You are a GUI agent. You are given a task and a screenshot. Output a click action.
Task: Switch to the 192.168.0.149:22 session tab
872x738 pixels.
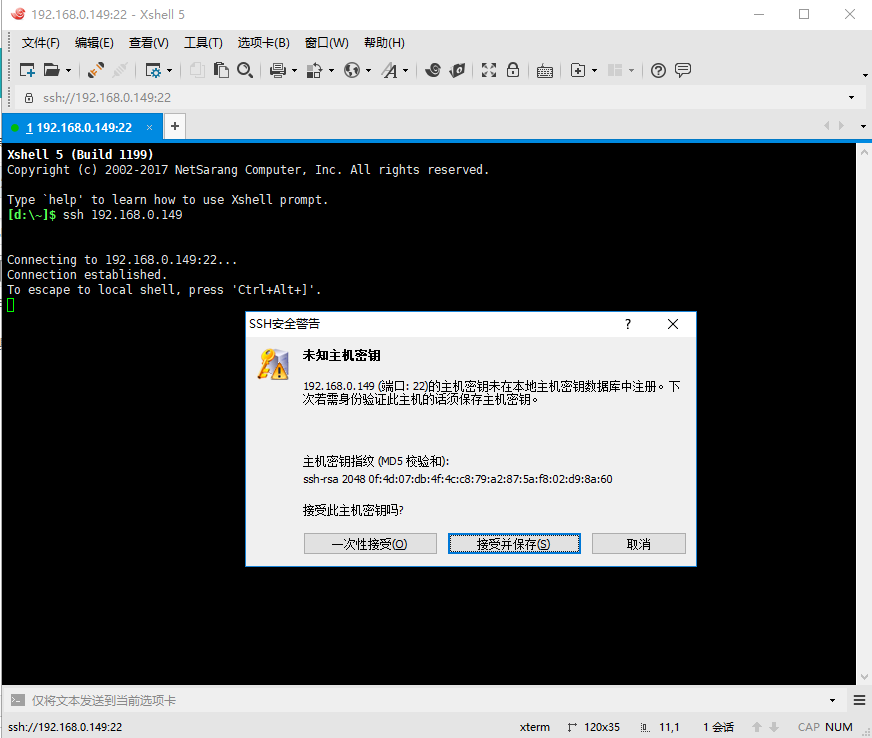80,127
